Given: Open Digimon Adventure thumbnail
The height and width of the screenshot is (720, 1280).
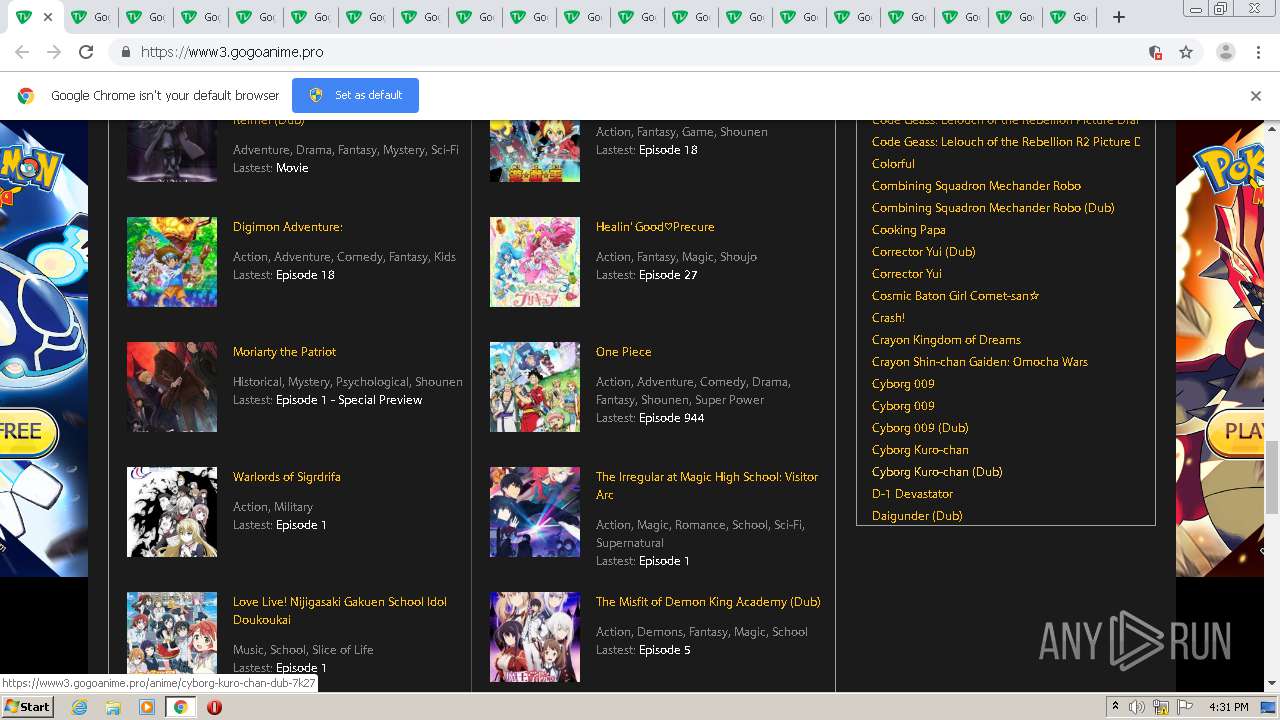Looking at the screenshot, I should point(172,262).
